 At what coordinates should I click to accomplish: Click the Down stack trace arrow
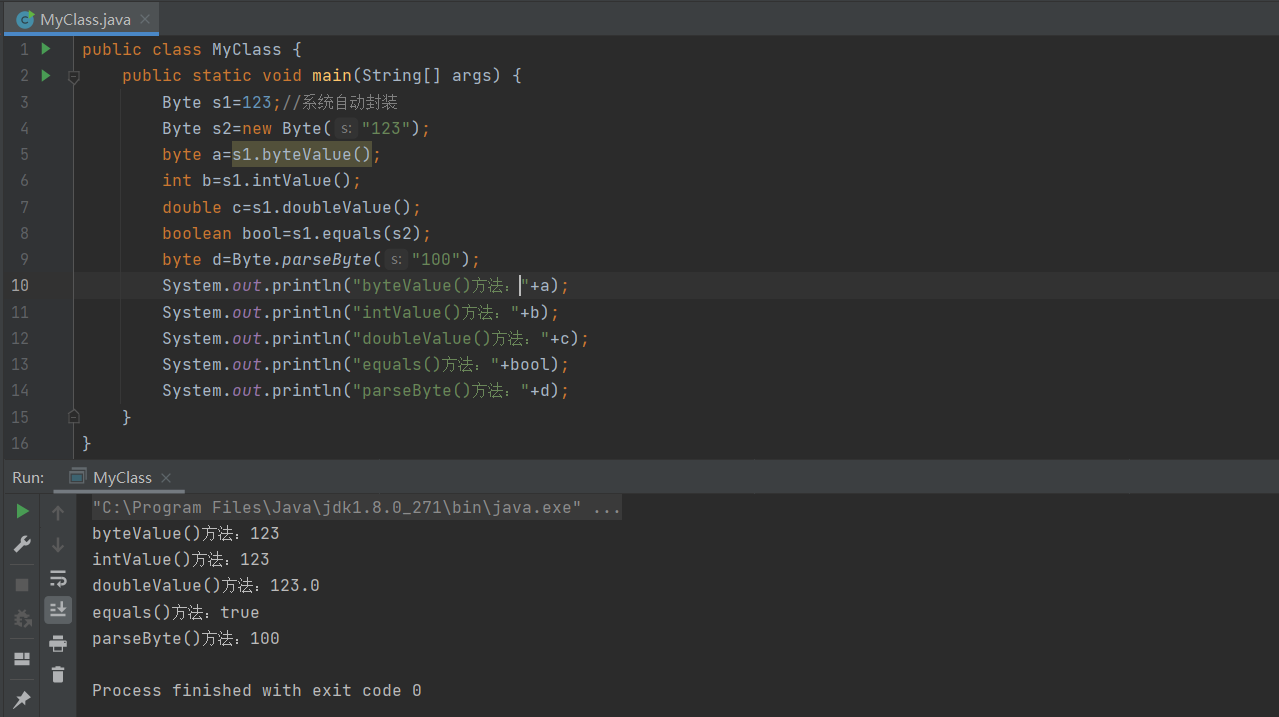(x=58, y=545)
